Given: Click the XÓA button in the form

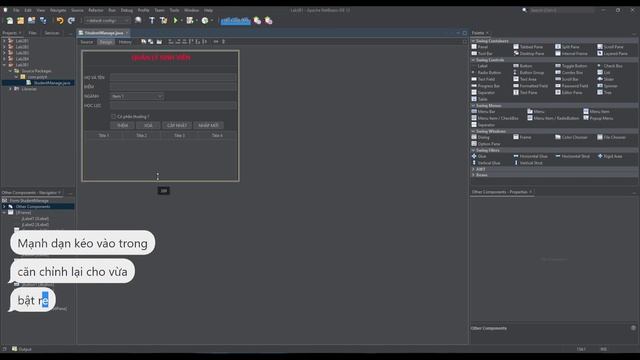Looking at the screenshot, I should click(x=148, y=125).
